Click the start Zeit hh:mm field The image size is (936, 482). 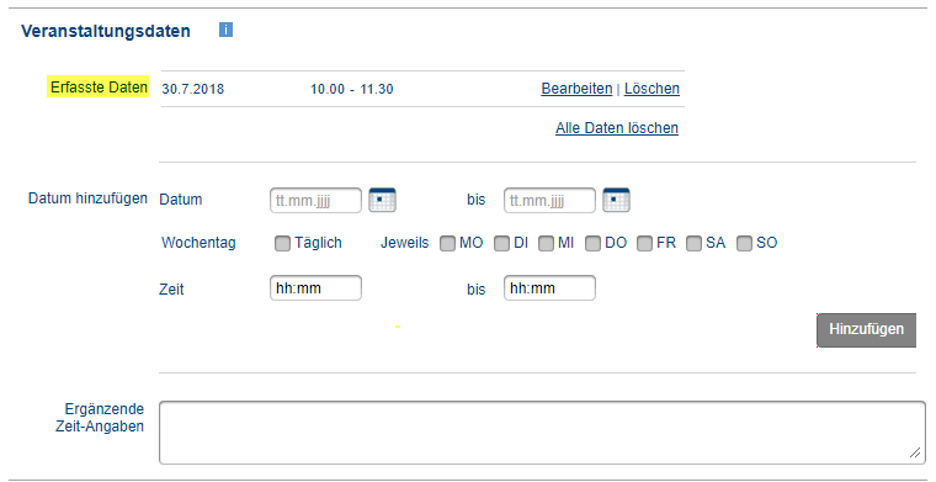point(316,288)
